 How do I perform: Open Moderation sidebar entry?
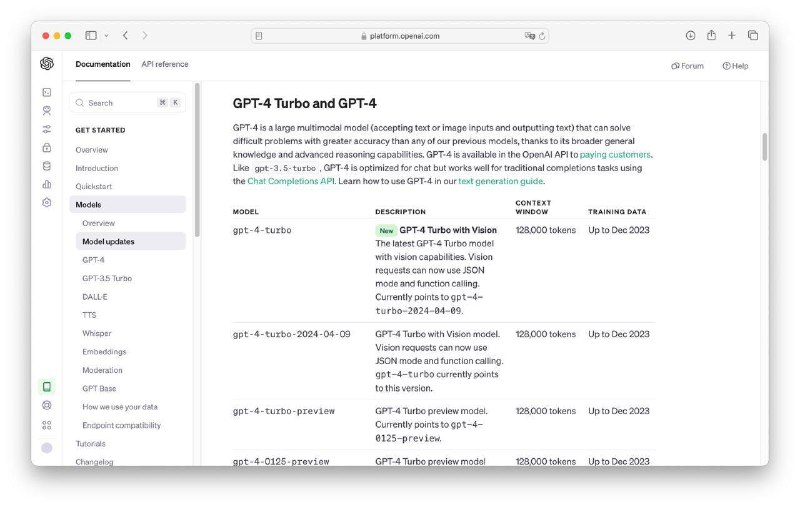[x=103, y=370]
